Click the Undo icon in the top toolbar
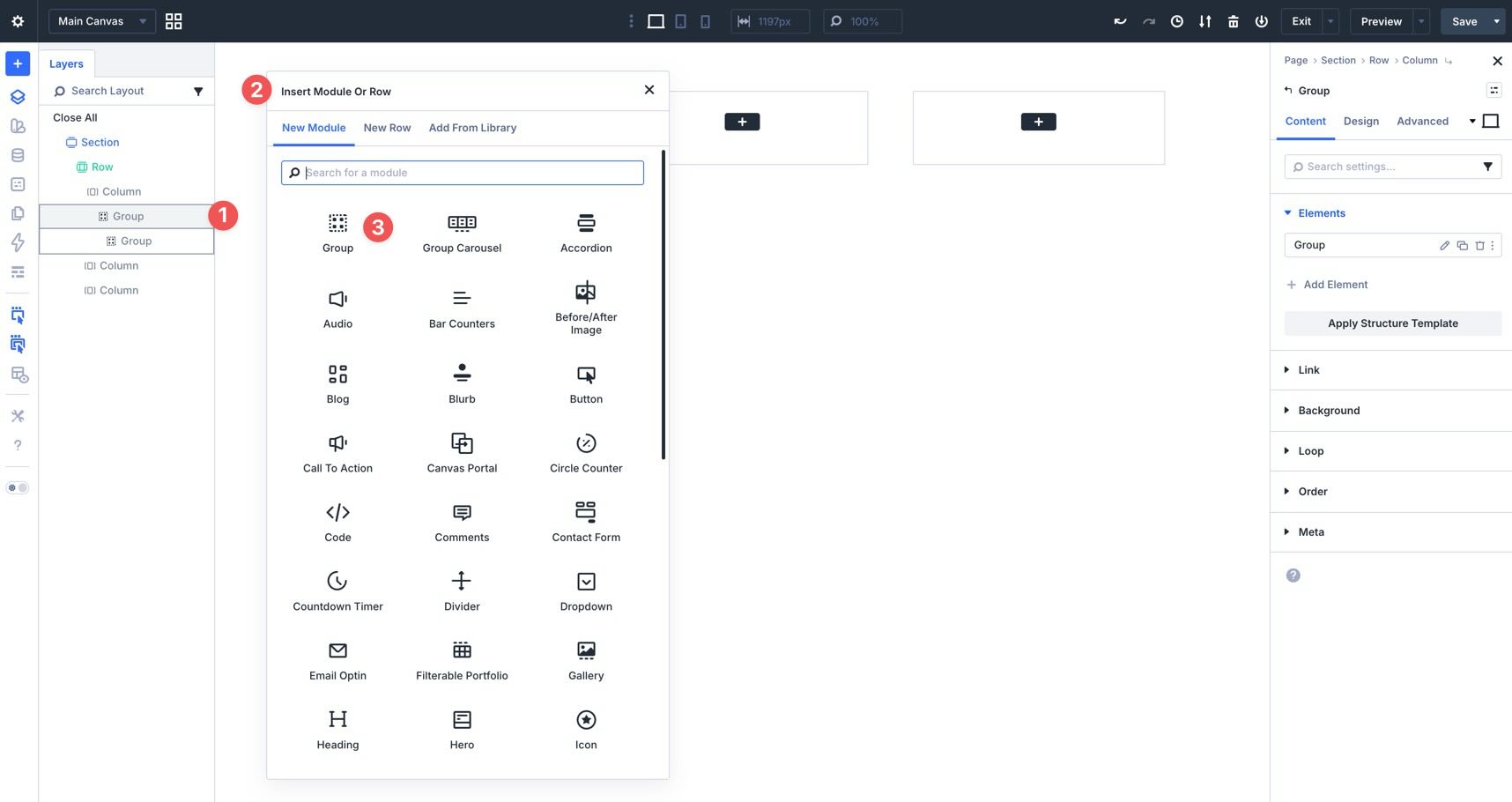The width and height of the screenshot is (1512, 802). [x=1120, y=20]
